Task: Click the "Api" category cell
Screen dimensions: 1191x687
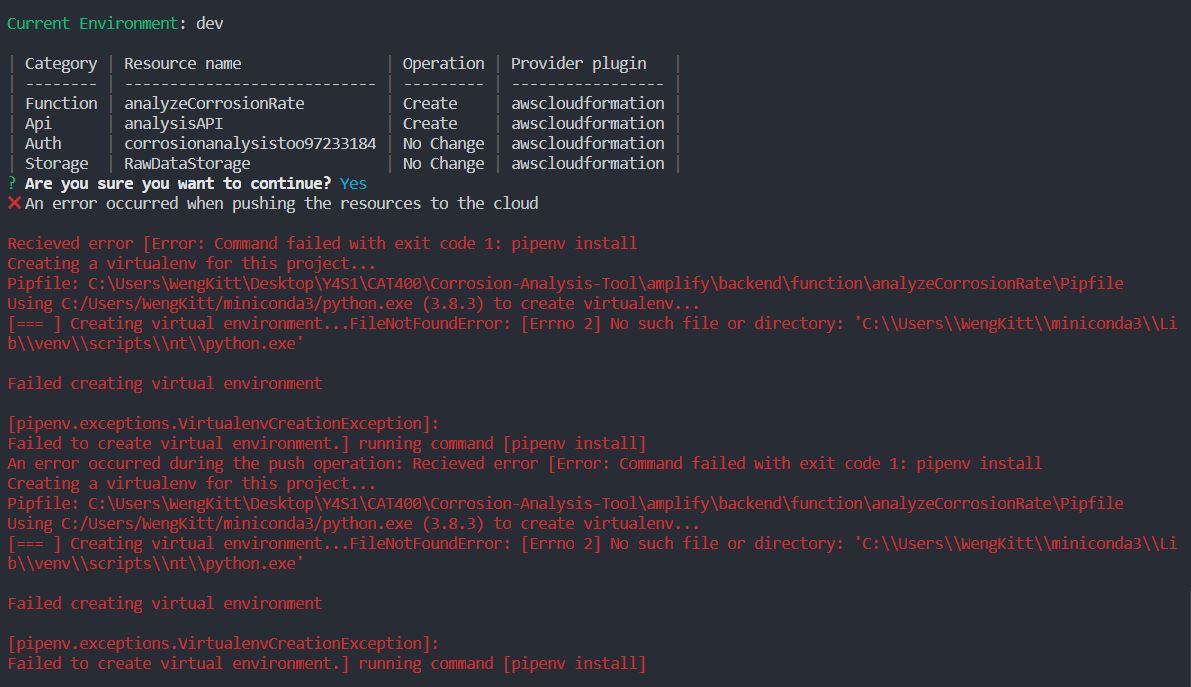Action: tap(38, 123)
